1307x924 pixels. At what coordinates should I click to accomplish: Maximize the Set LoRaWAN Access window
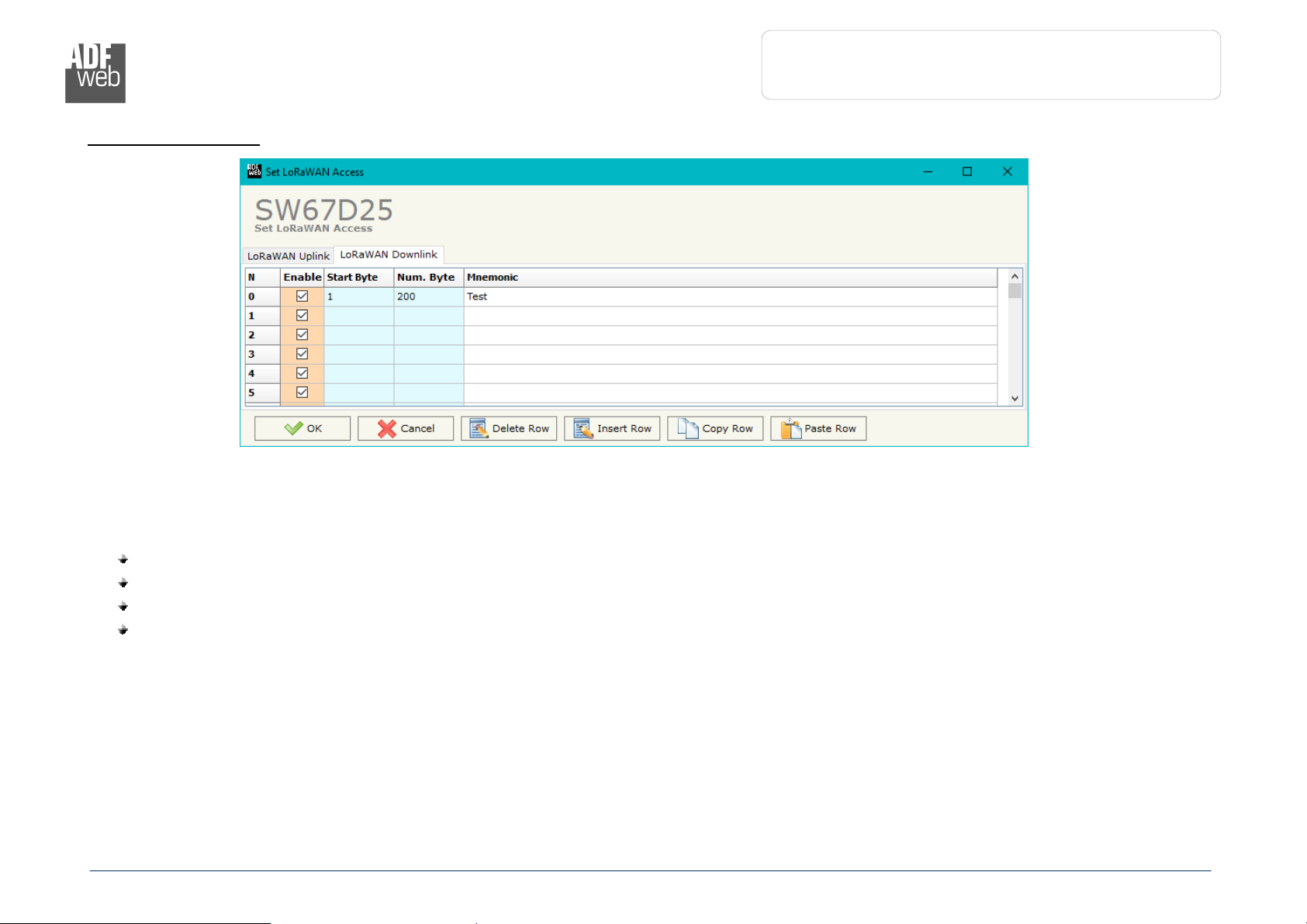tap(967, 171)
